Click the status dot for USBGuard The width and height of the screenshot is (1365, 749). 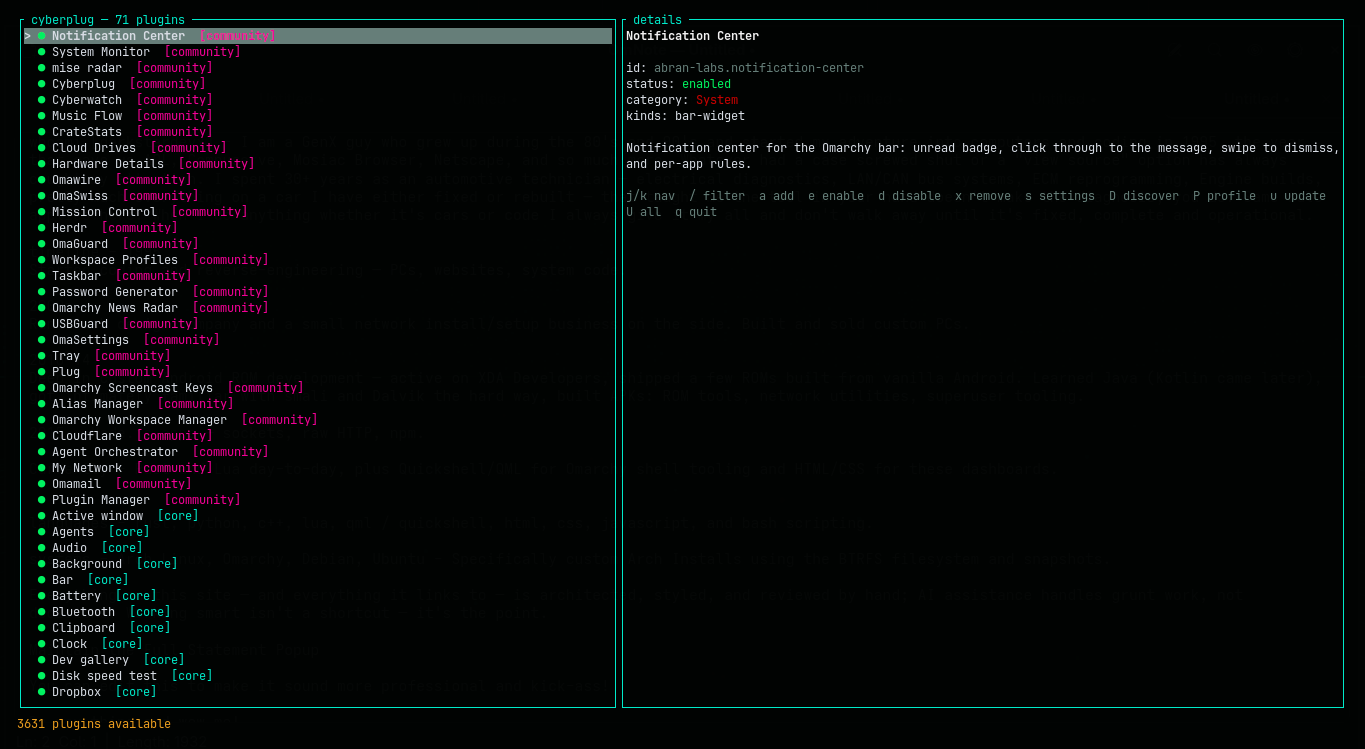[x=42, y=324]
